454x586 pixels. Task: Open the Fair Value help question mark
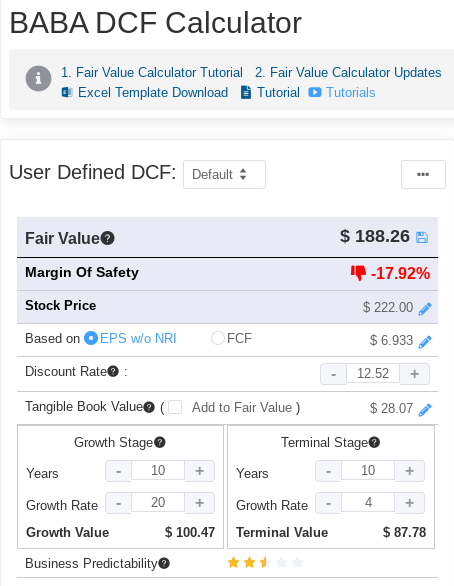pyautogui.click(x=108, y=238)
